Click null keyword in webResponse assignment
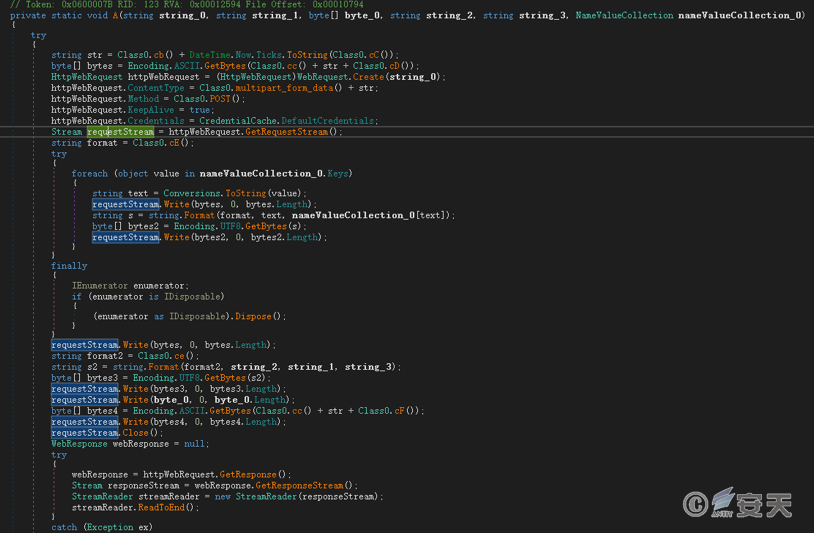 pos(194,444)
